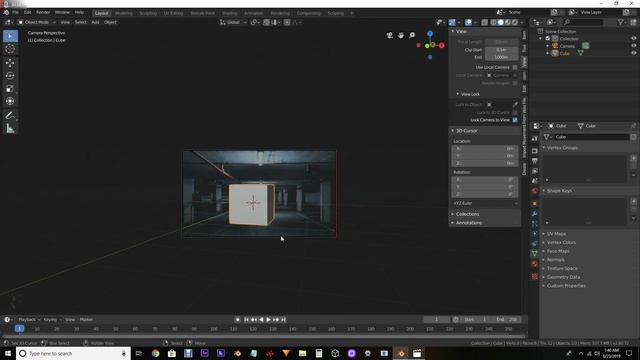Open the Add menu in viewport header
The image size is (640, 360).
click(x=95, y=22)
